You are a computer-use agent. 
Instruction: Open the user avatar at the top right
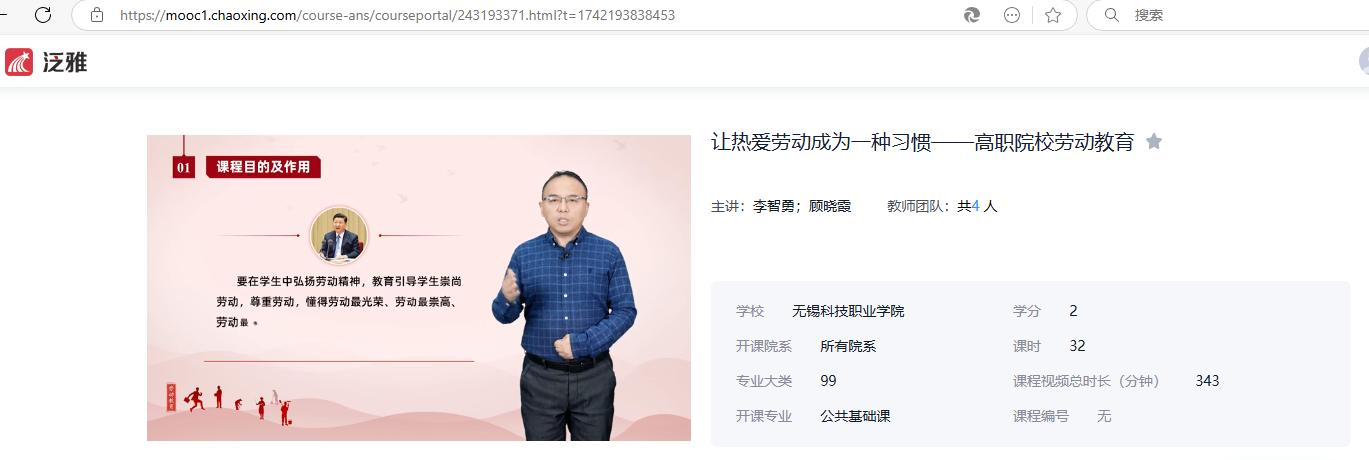(x=1364, y=62)
